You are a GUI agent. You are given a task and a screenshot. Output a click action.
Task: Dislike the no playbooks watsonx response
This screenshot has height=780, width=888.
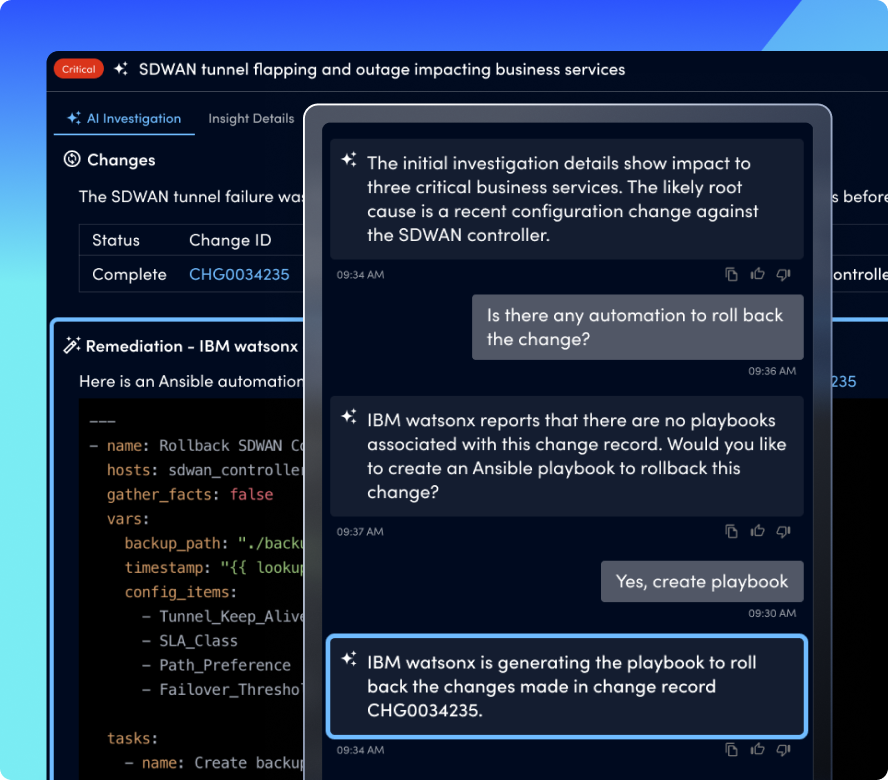pos(783,531)
